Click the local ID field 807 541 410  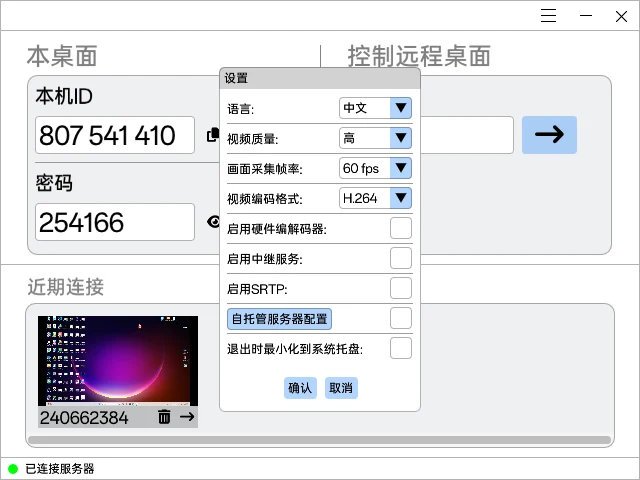pyautogui.click(x=115, y=135)
